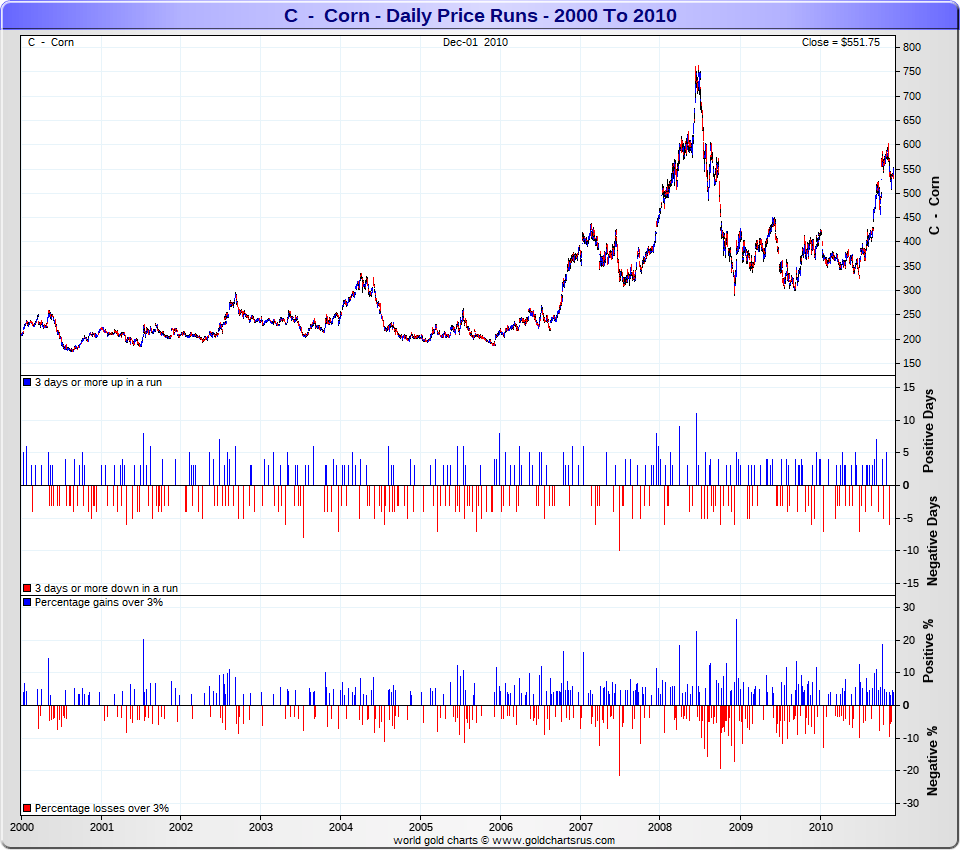Click the 2010 year label on the x-axis
This screenshot has width=960, height=850.
pos(820,828)
